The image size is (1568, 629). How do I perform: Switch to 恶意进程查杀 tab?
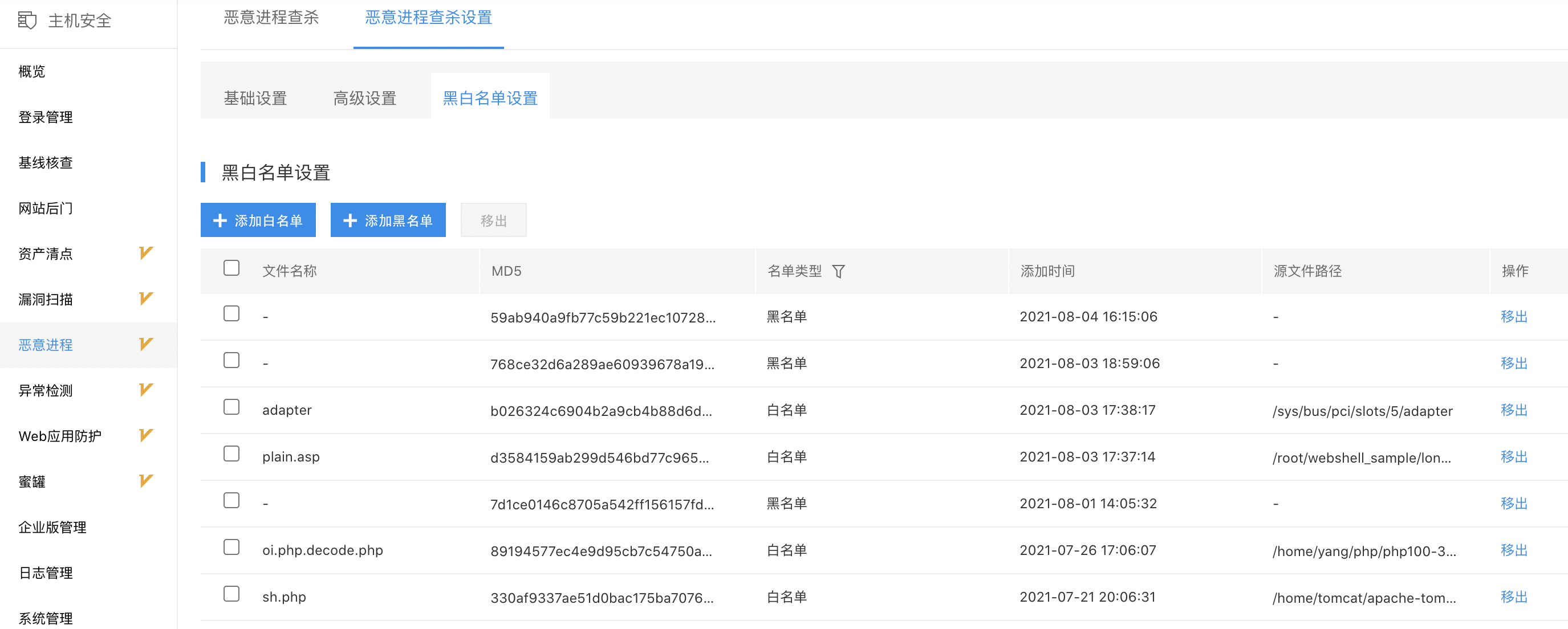click(271, 18)
